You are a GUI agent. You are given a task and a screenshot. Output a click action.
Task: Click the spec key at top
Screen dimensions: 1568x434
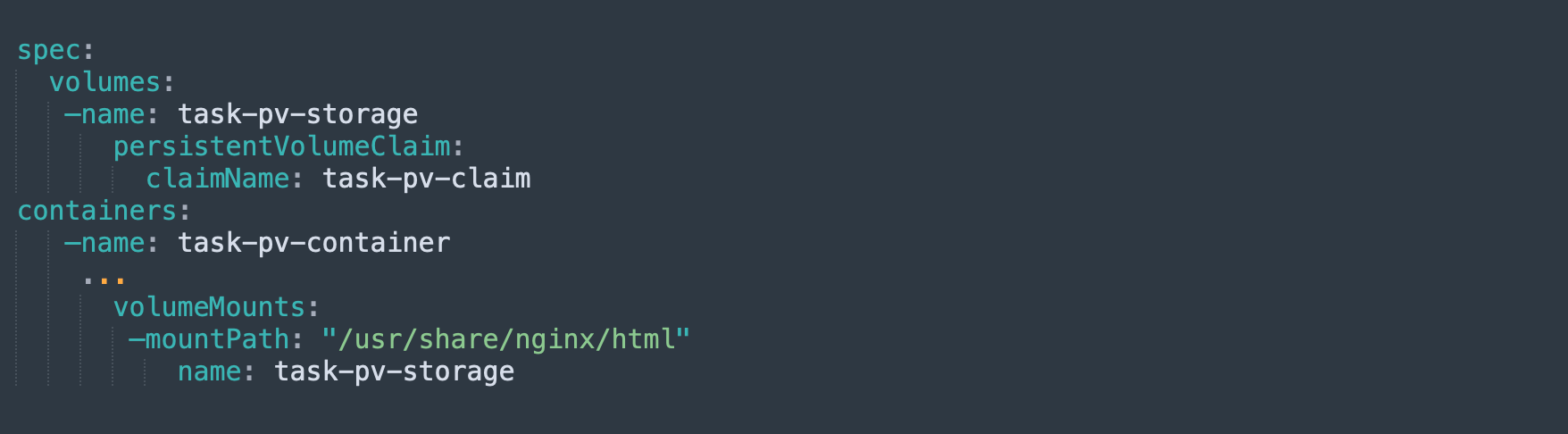(49, 51)
